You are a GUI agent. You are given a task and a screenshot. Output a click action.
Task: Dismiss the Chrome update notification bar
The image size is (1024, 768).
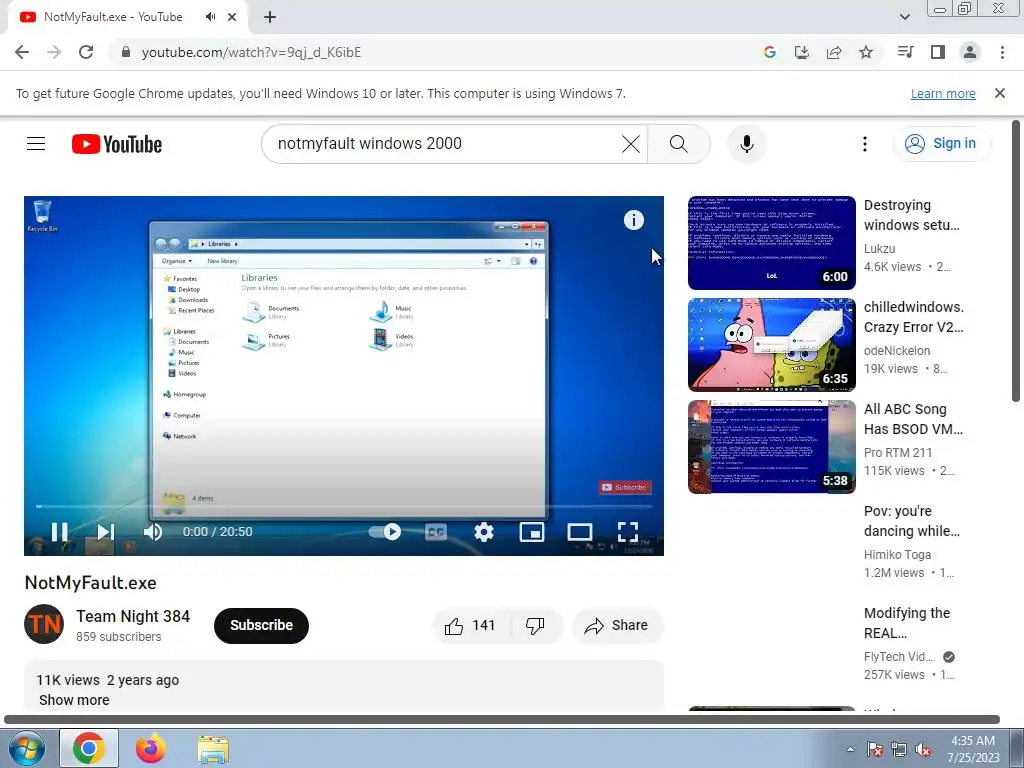coord(1000,93)
